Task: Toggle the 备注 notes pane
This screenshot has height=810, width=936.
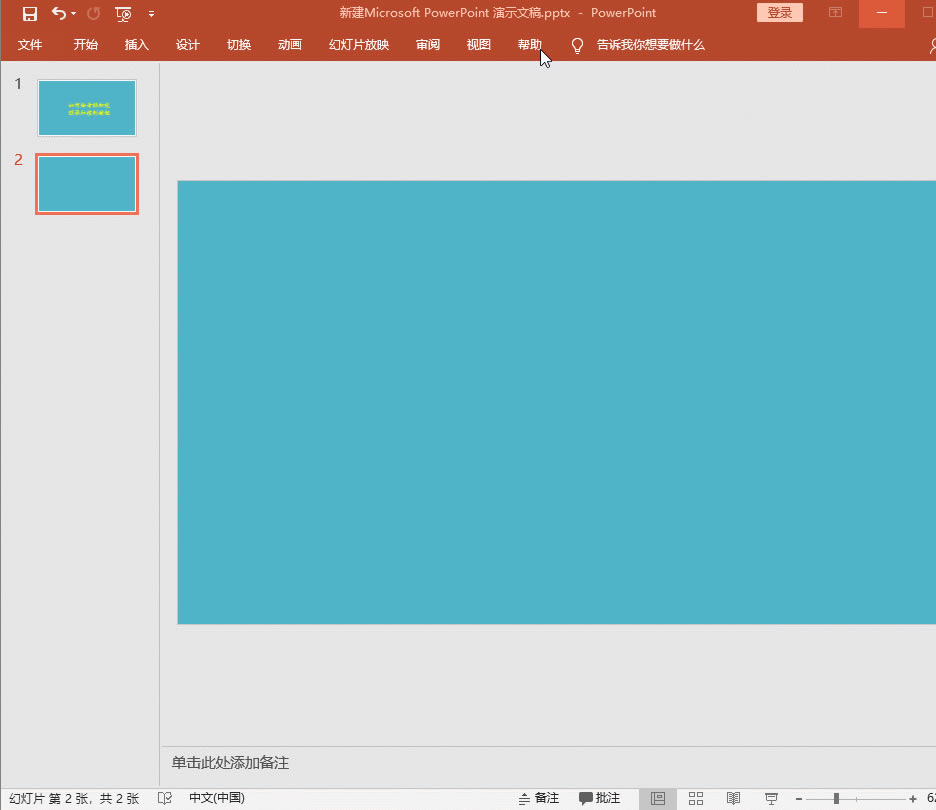Action: (x=538, y=798)
